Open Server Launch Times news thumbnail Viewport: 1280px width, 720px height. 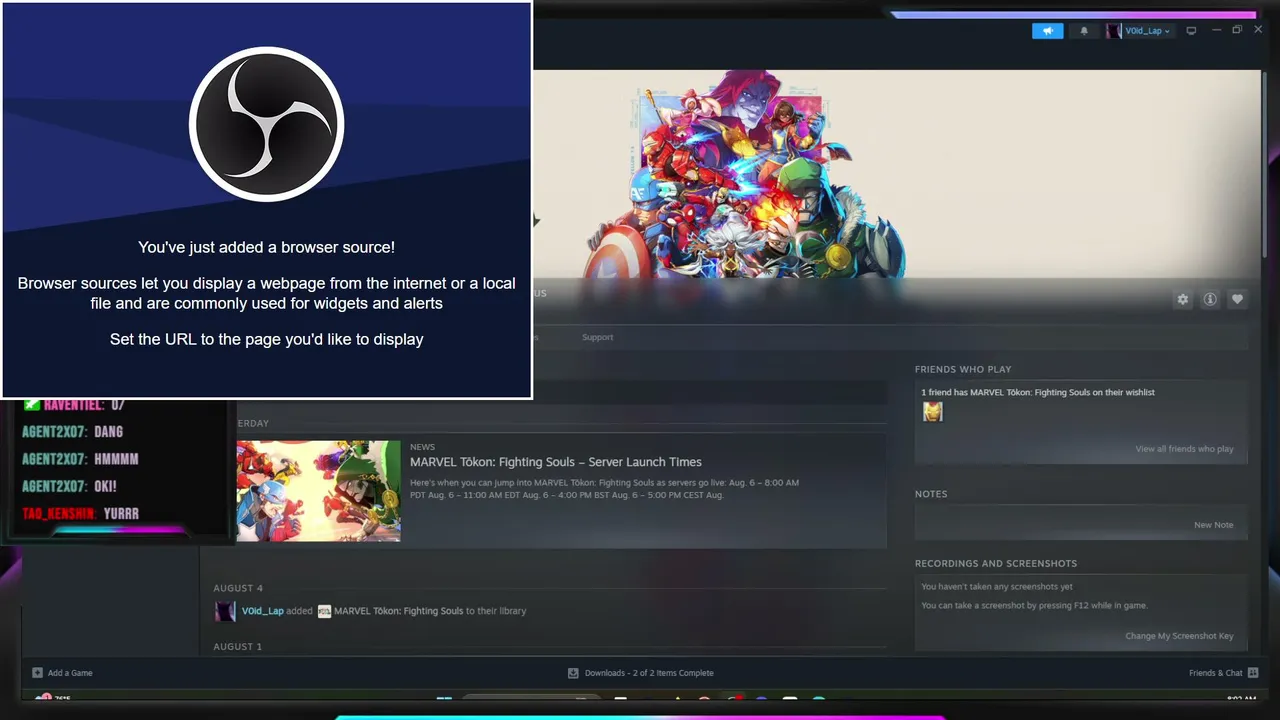tap(318, 491)
